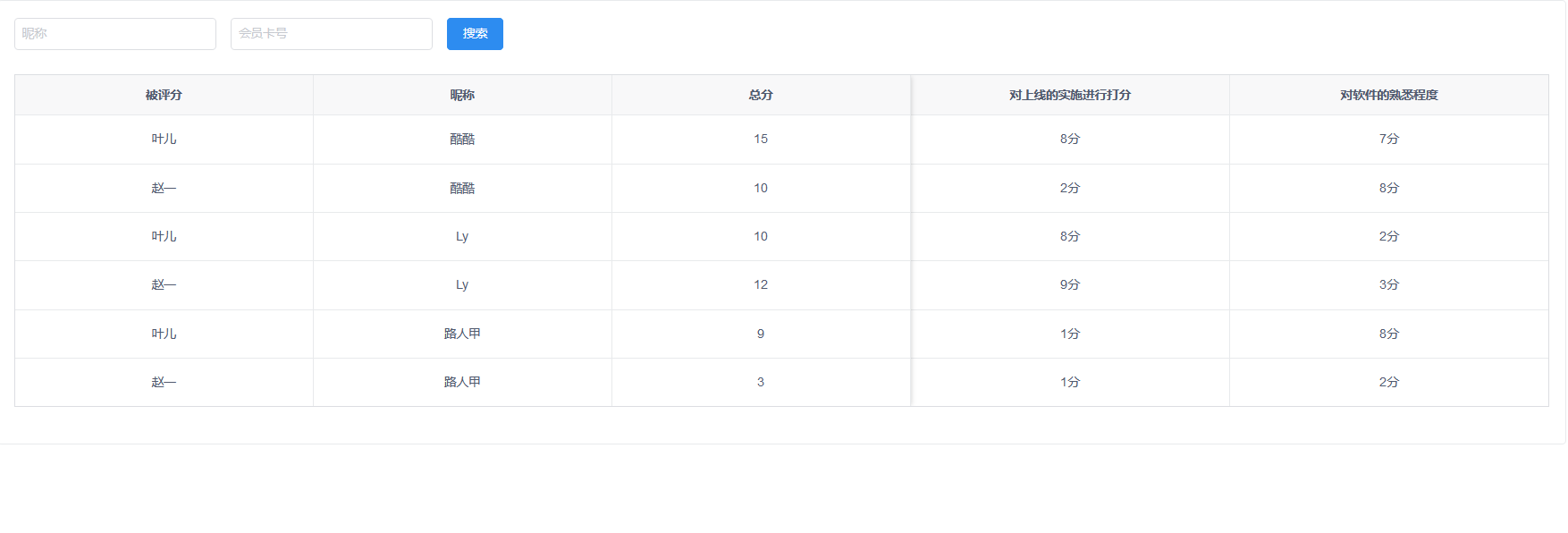
Task: Click the 对上线的实施进行打分 column header
Action: (x=1070, y=95)
